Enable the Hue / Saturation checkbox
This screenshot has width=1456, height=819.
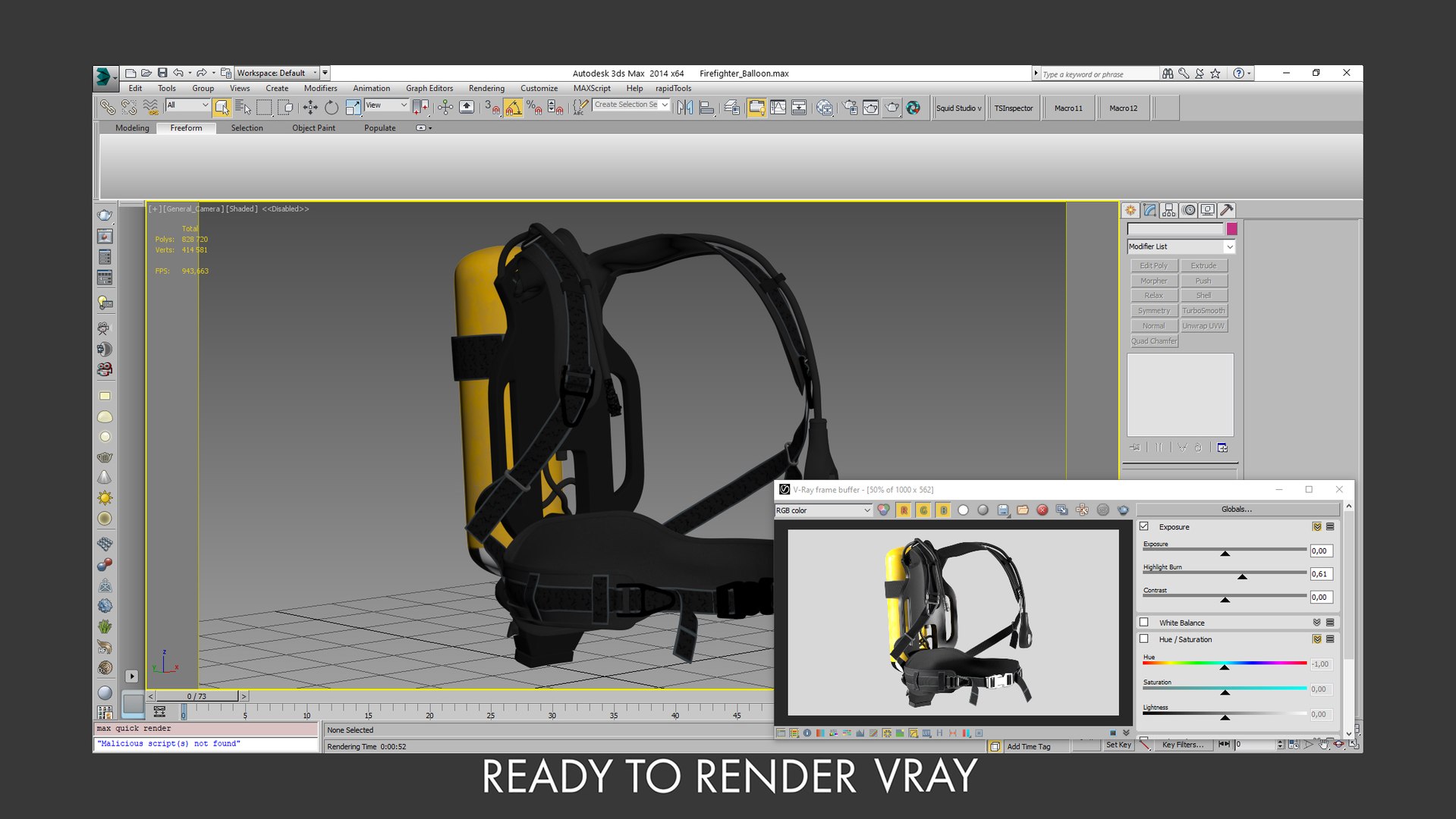point(1144,639)
